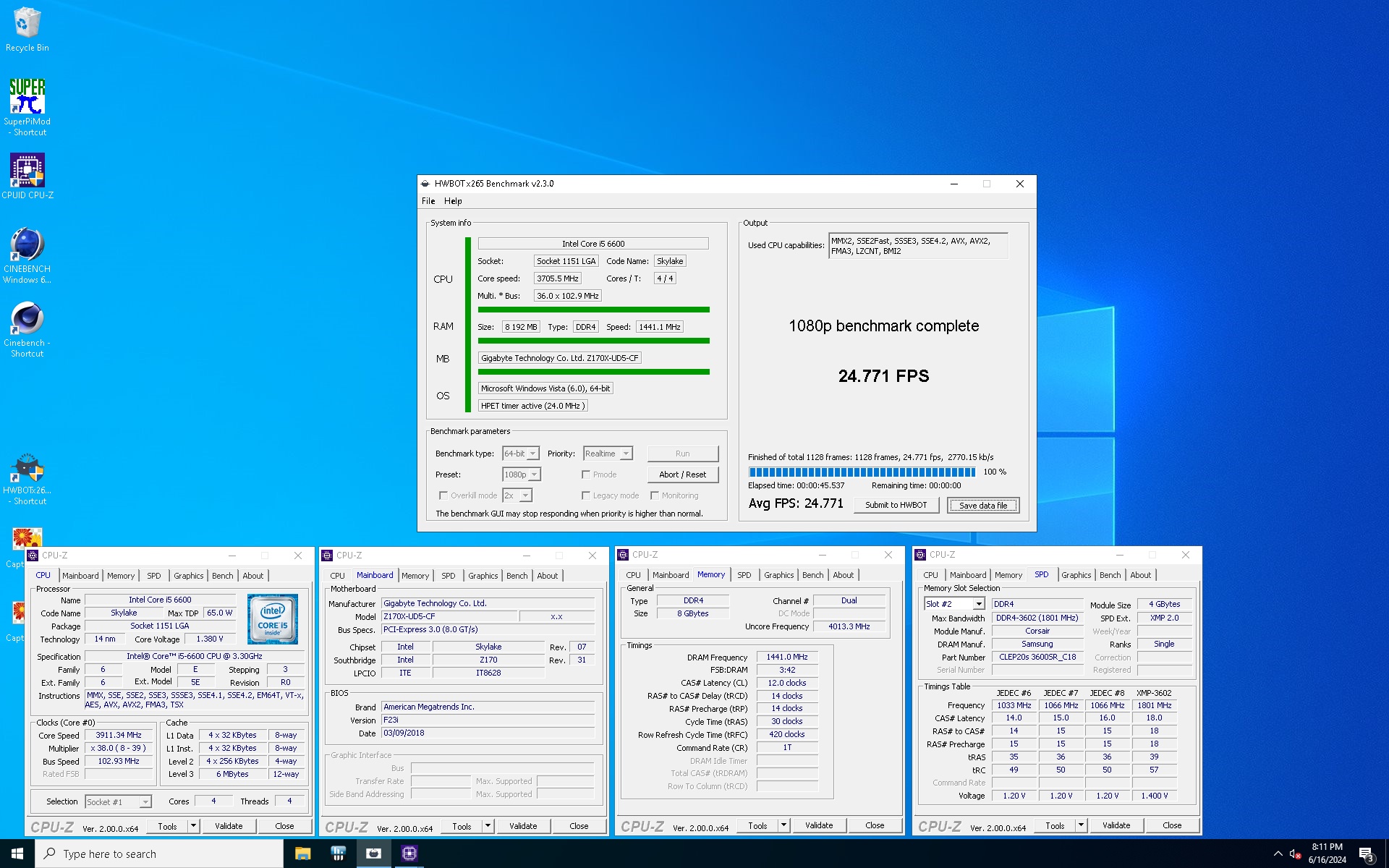The width and height of the screenshot is (1389, 868).
Task: Switch to Graphics tab in Mainboard window
Action: 483,576
